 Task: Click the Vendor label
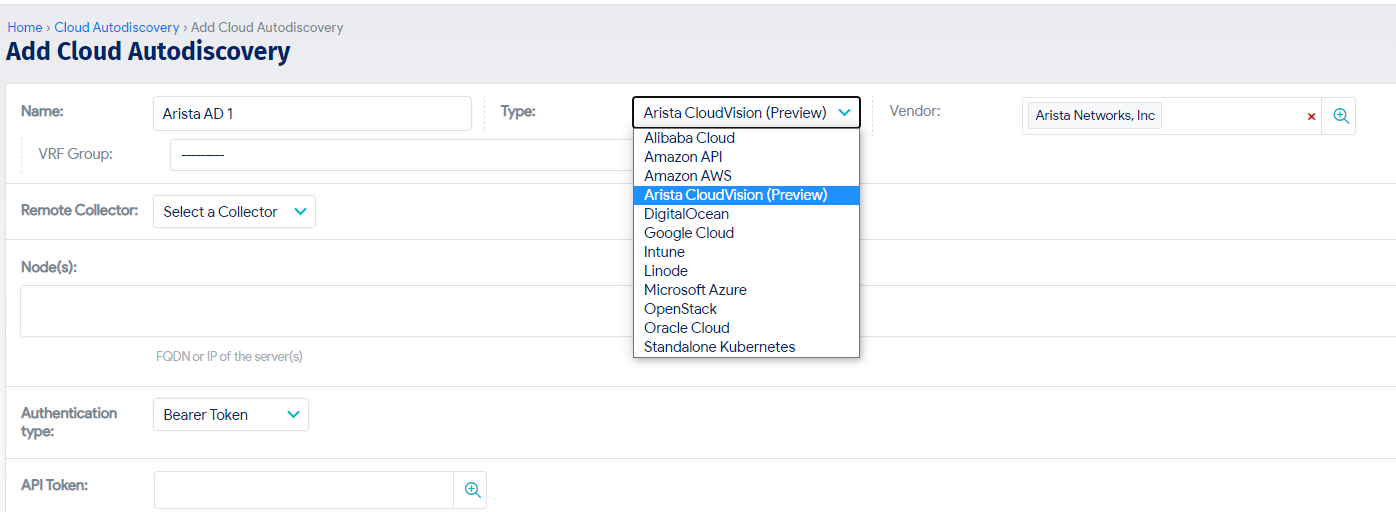click(x=915, y=111)
